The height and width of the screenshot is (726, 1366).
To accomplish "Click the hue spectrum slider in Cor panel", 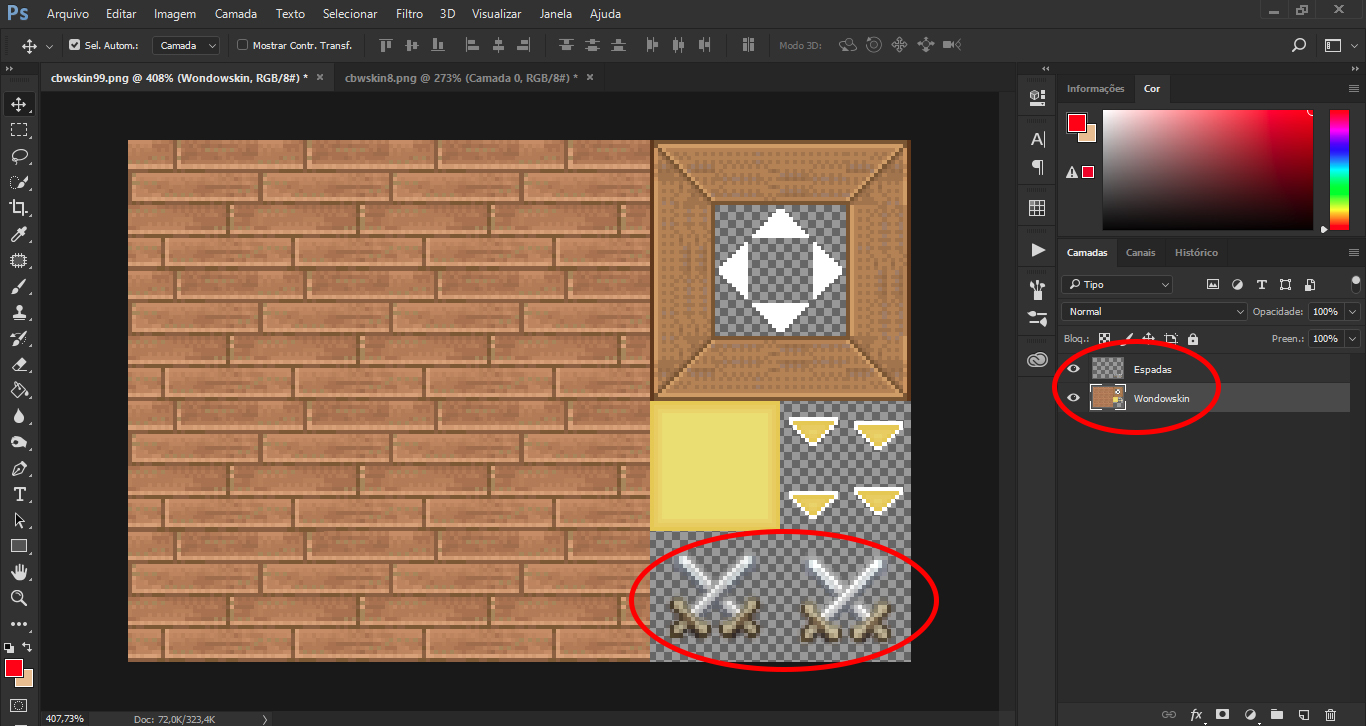I will point(1339,170).
